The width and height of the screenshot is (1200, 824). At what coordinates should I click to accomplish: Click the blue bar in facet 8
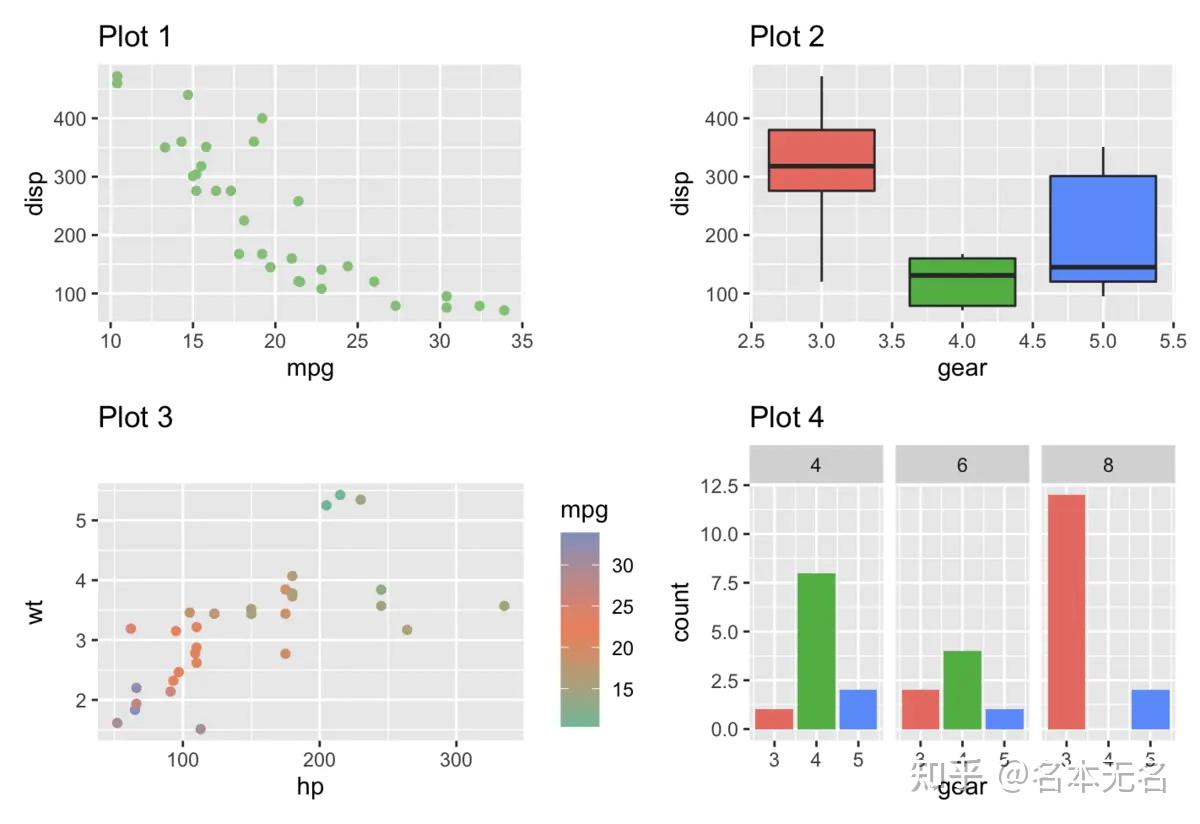1150,709
